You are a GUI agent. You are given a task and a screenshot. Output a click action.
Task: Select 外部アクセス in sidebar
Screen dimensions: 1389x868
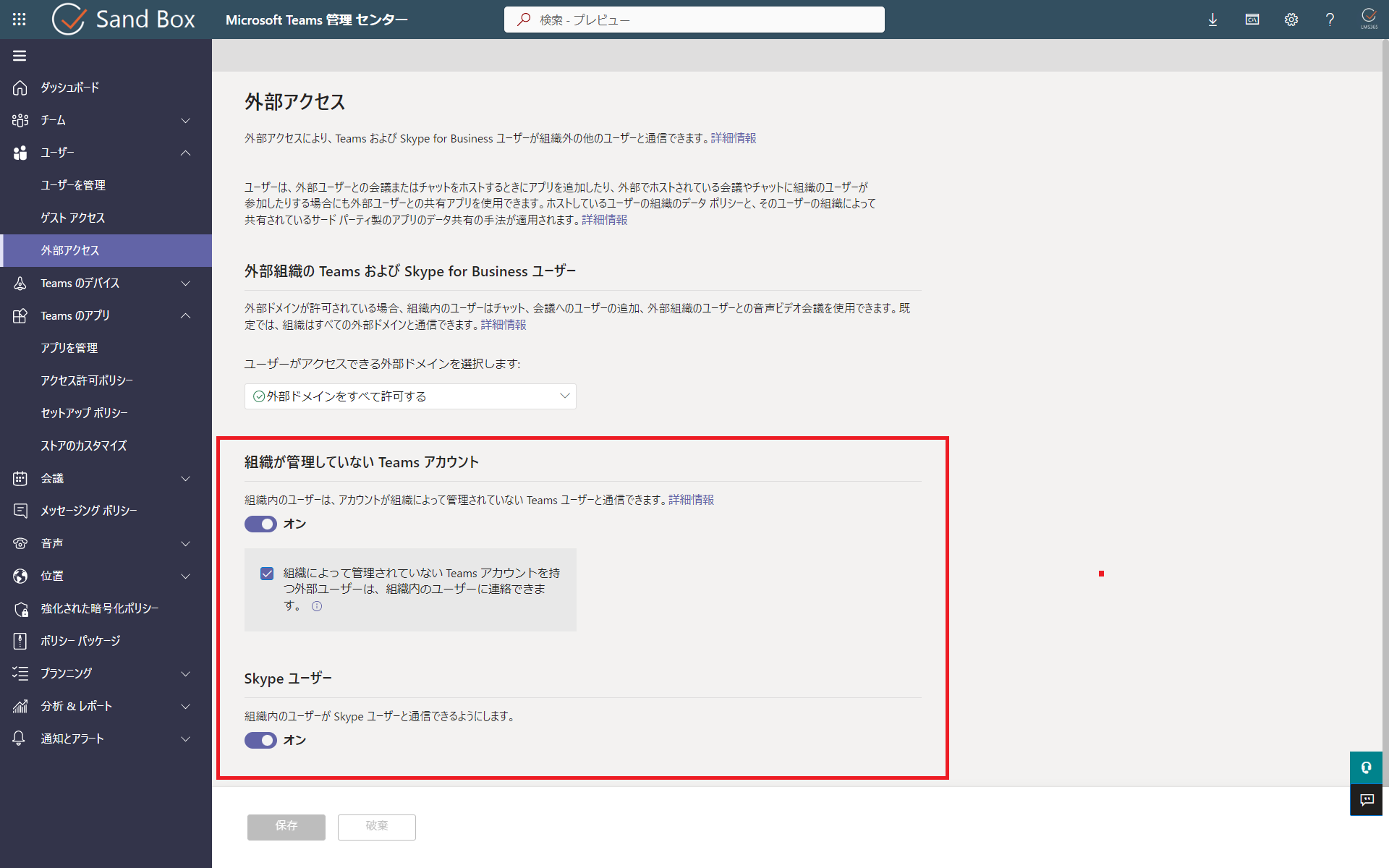tap(106, 250)
